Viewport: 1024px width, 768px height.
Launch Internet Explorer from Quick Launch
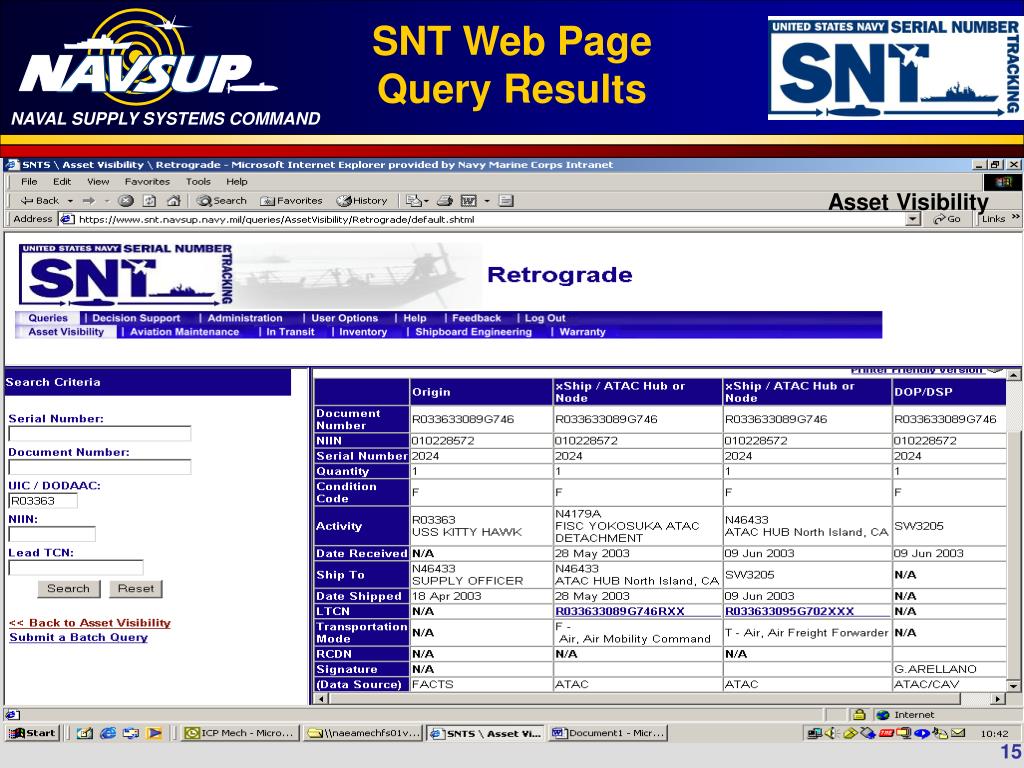pyautogui.click(x=108, y=733)
